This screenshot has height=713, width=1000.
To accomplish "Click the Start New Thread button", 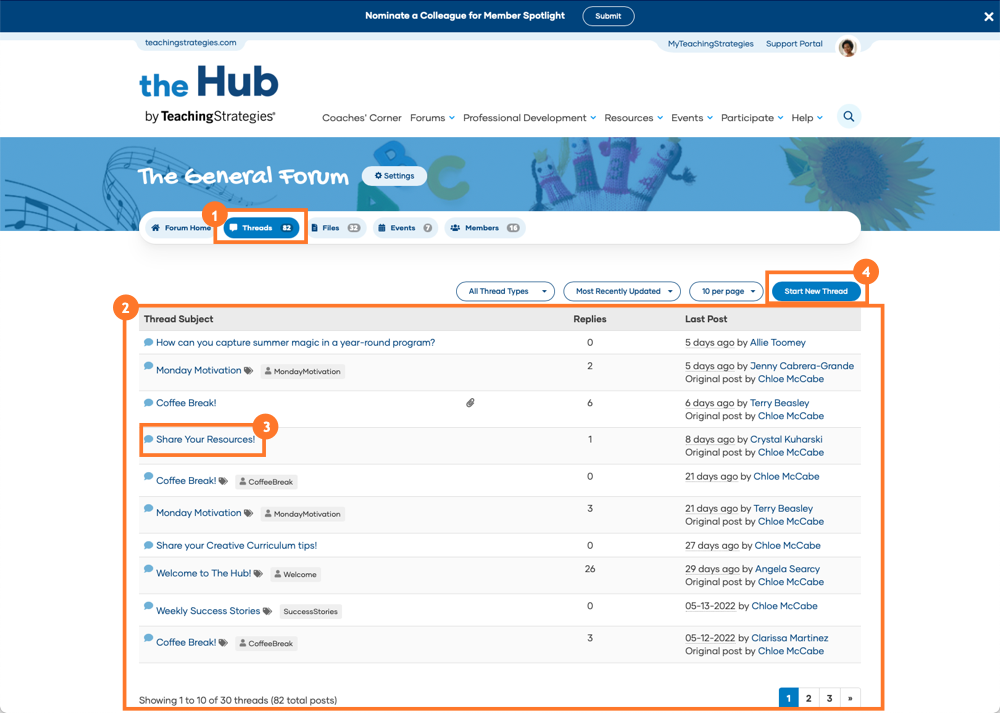I will click(x=816, y=291).
